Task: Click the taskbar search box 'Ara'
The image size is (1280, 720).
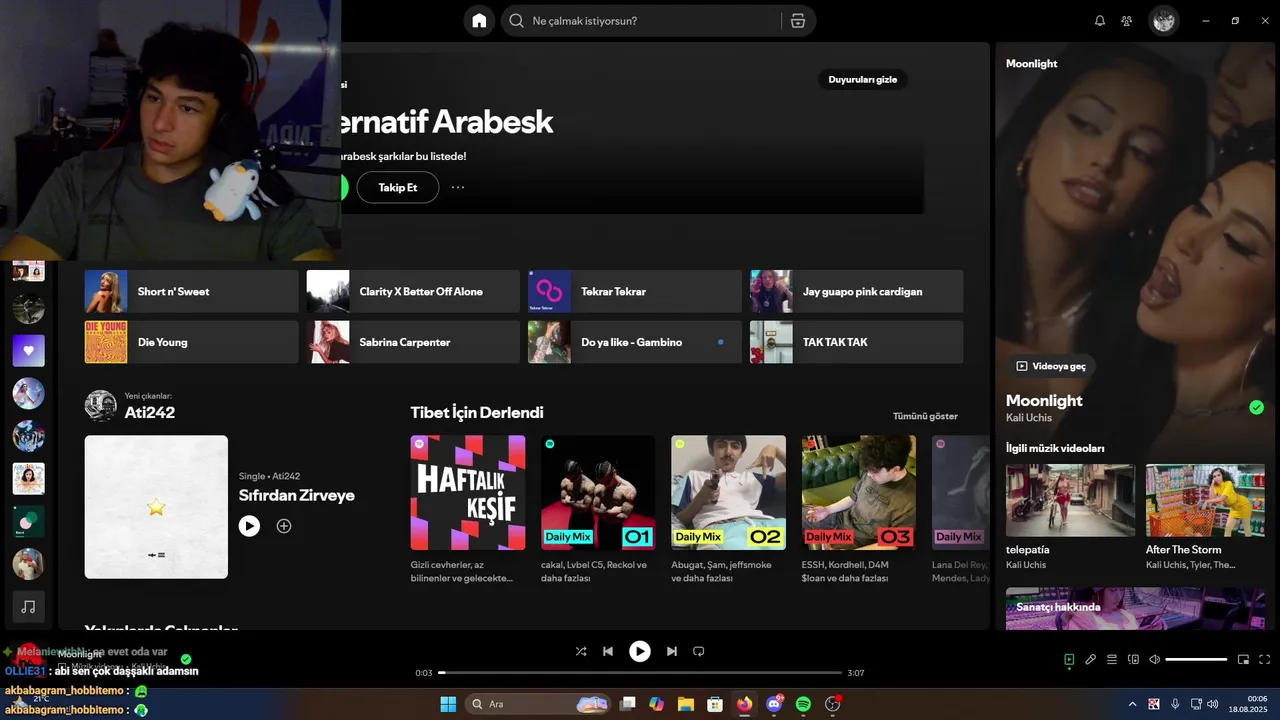Action: 538,704
